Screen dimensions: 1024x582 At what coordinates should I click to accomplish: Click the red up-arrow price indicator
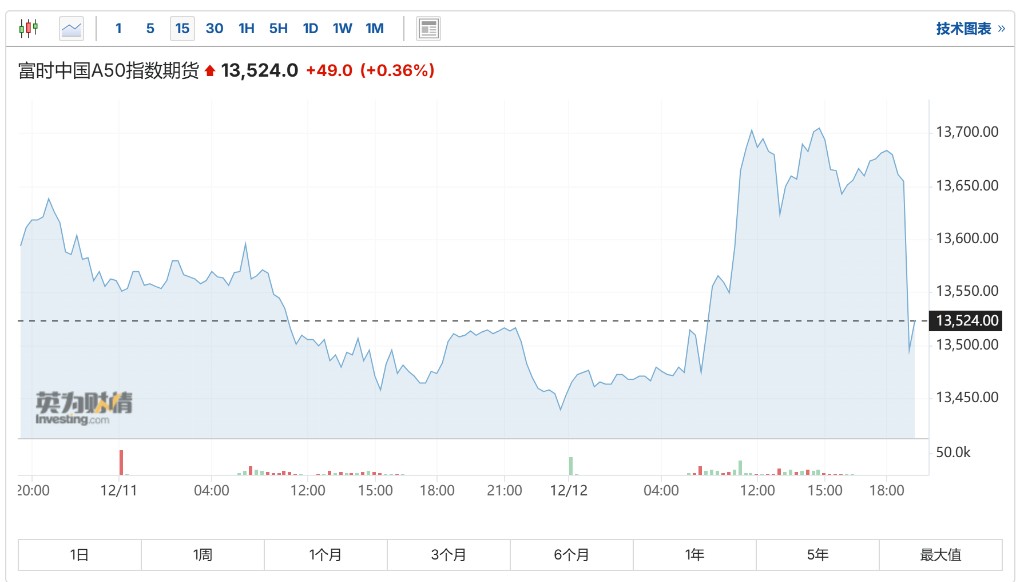(x=210, y=71)
